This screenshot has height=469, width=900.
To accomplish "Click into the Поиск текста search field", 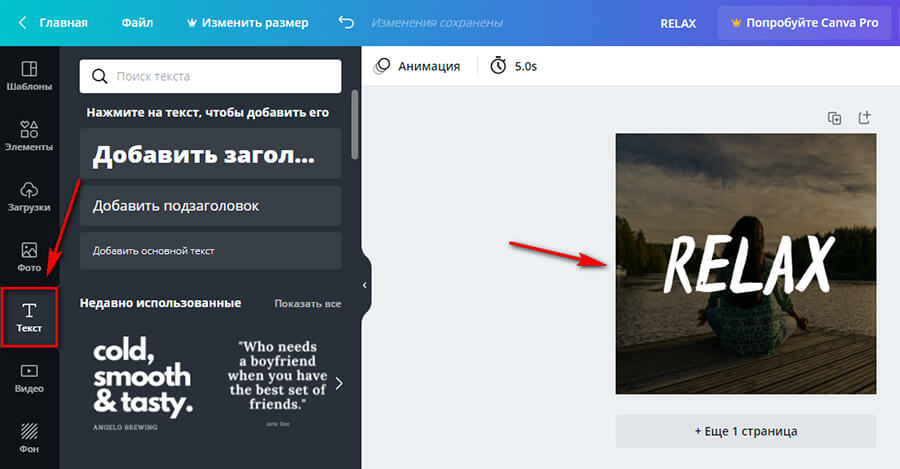I will [211, 76].
